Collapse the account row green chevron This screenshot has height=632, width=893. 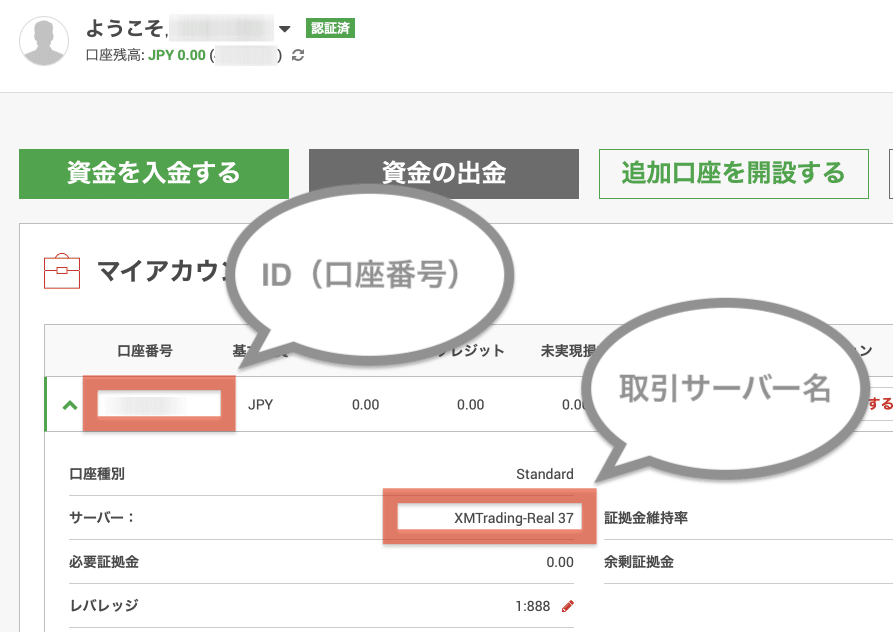70,405
